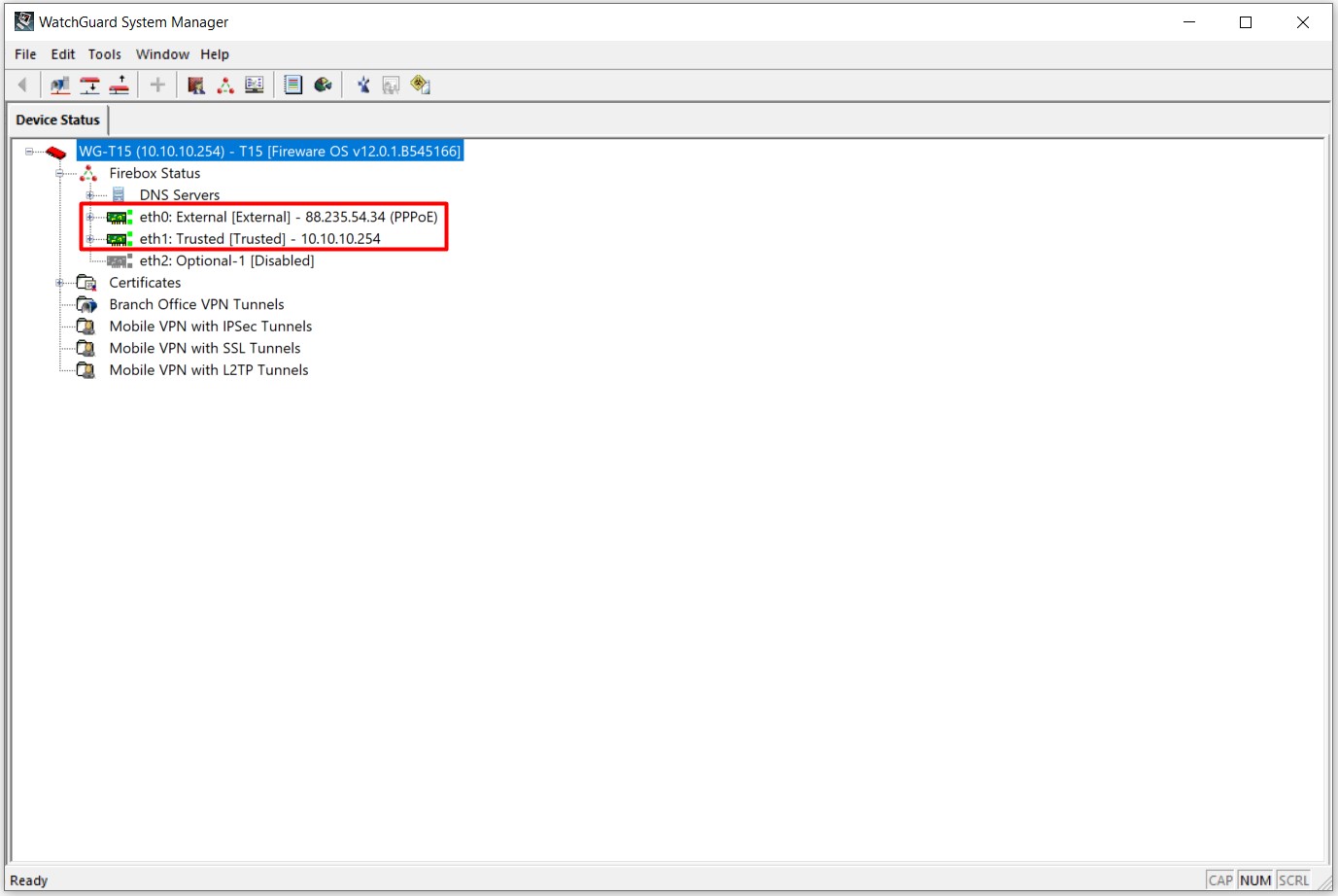Open the File menu
This screenshot has height=896, width=1338.
[x=25, y=54]
